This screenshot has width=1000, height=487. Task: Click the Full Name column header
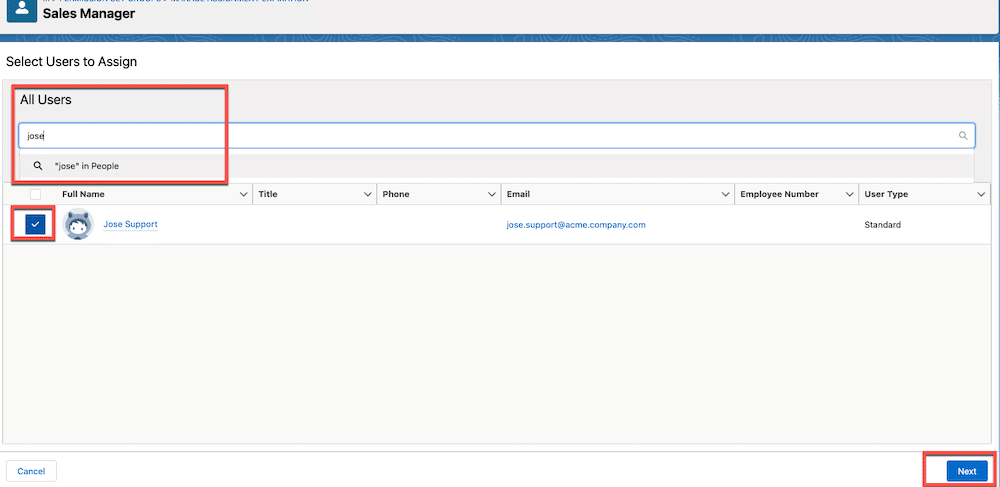(83, 194)
